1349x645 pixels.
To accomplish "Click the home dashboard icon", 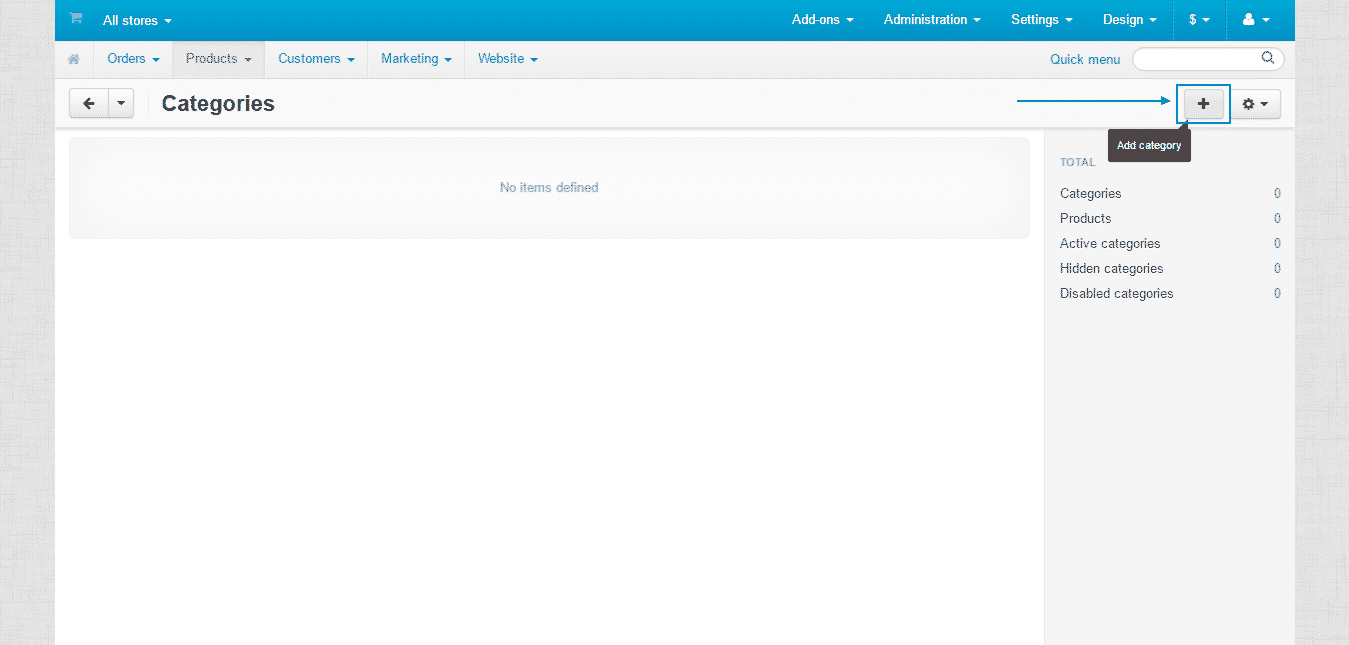I will click(x=73, y=59).
